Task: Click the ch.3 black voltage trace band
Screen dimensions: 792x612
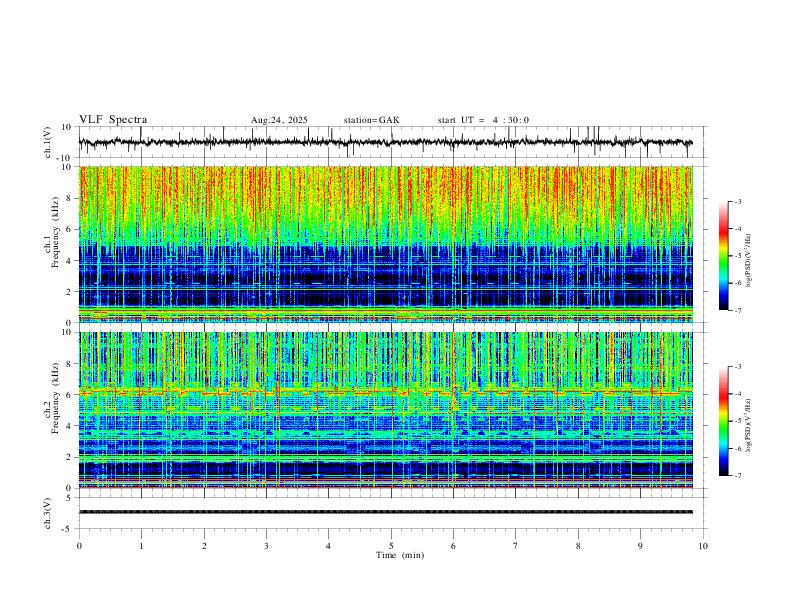Action: [x=386, y=512]
